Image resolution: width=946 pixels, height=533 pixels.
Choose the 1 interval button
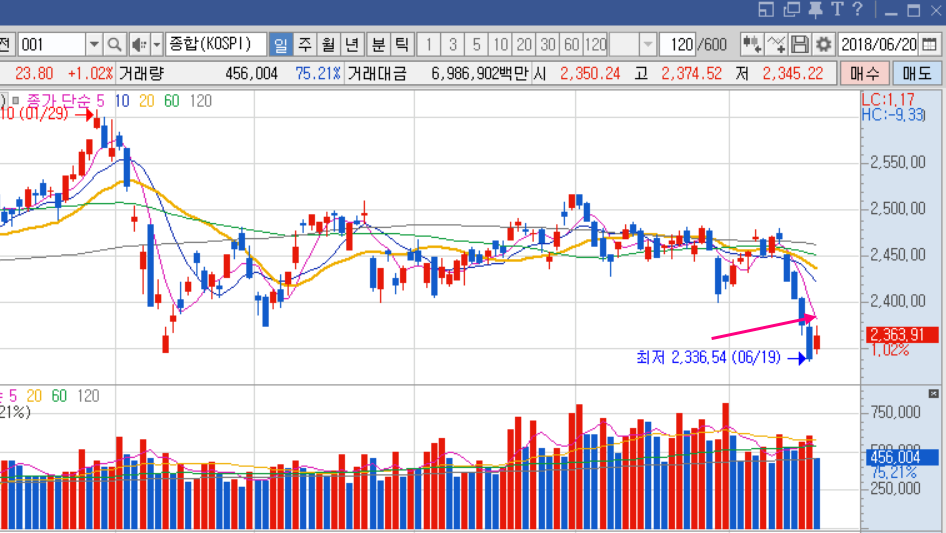(428, 45)
